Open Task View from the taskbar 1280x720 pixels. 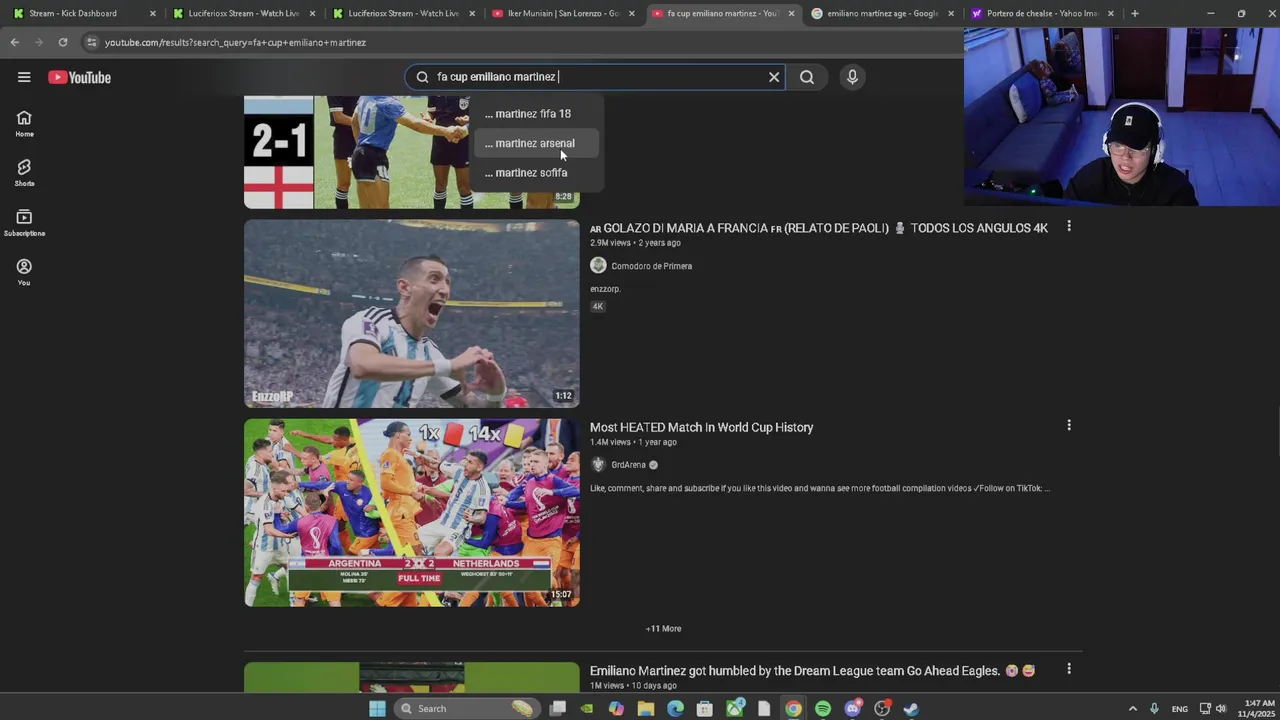[x=558, y=709]
